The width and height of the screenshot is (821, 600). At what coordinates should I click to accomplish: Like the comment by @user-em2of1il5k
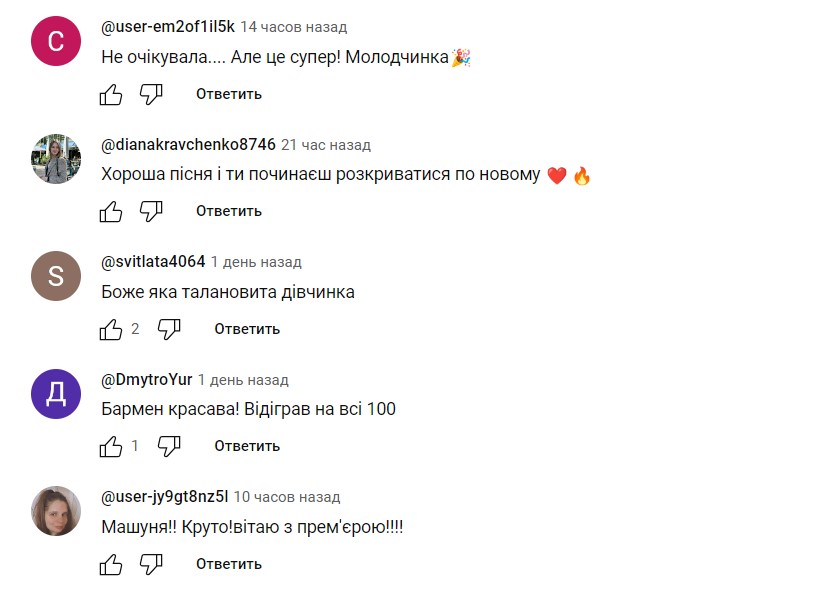click(111, 94)
